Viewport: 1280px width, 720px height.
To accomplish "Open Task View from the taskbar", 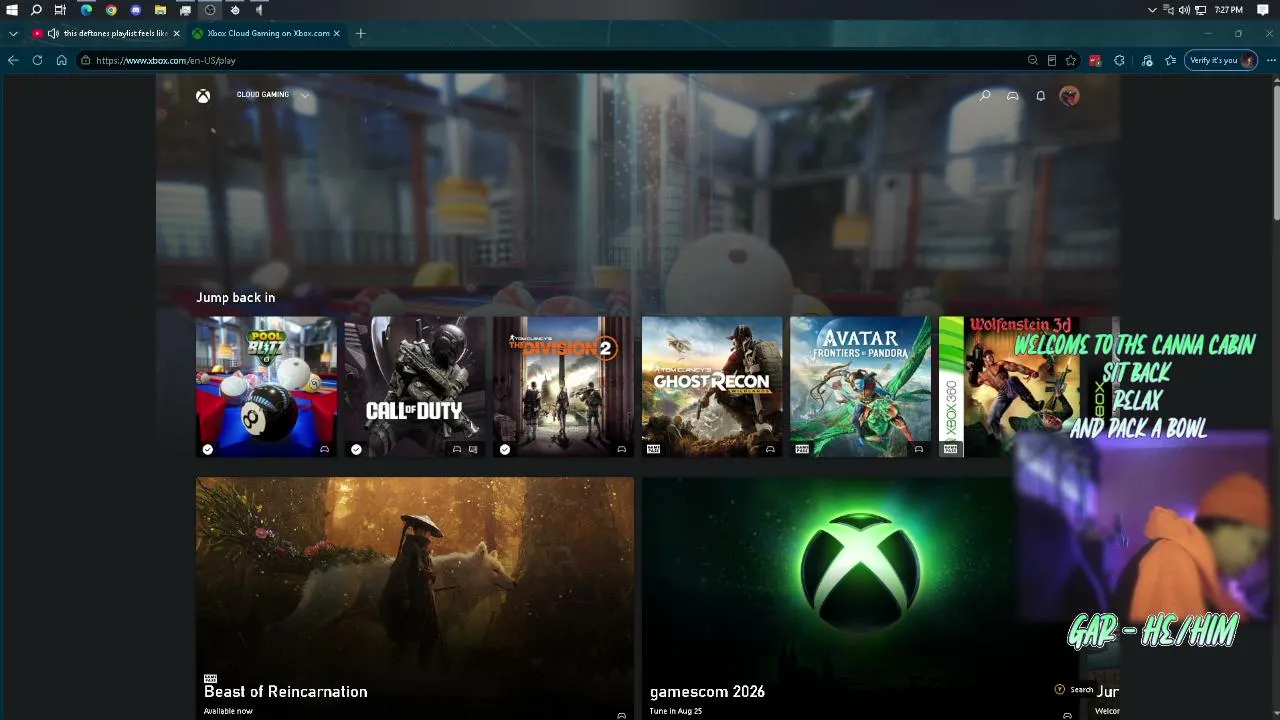I will click(x=60, y=10).
